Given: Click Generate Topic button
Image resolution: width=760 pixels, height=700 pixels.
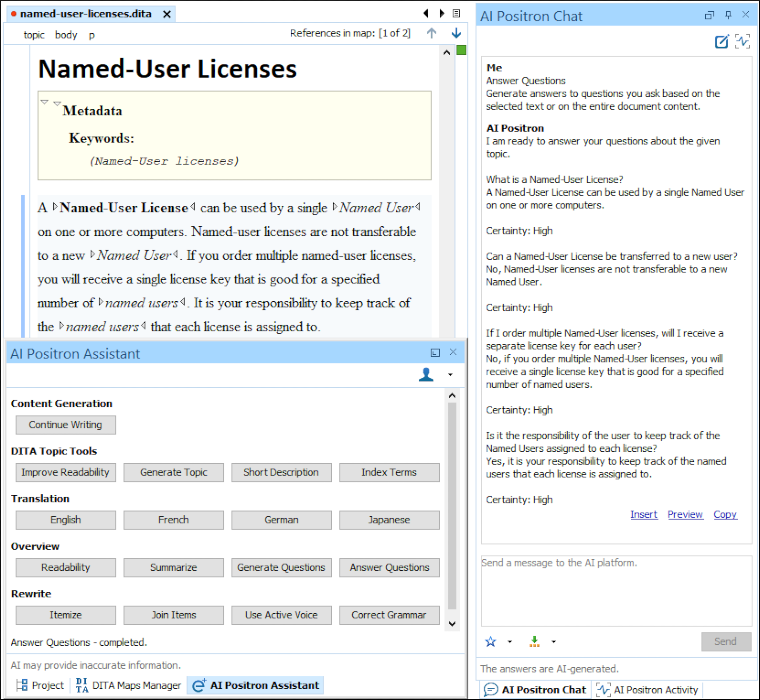Looking at the screenshot, I should (x=174, y=472).
